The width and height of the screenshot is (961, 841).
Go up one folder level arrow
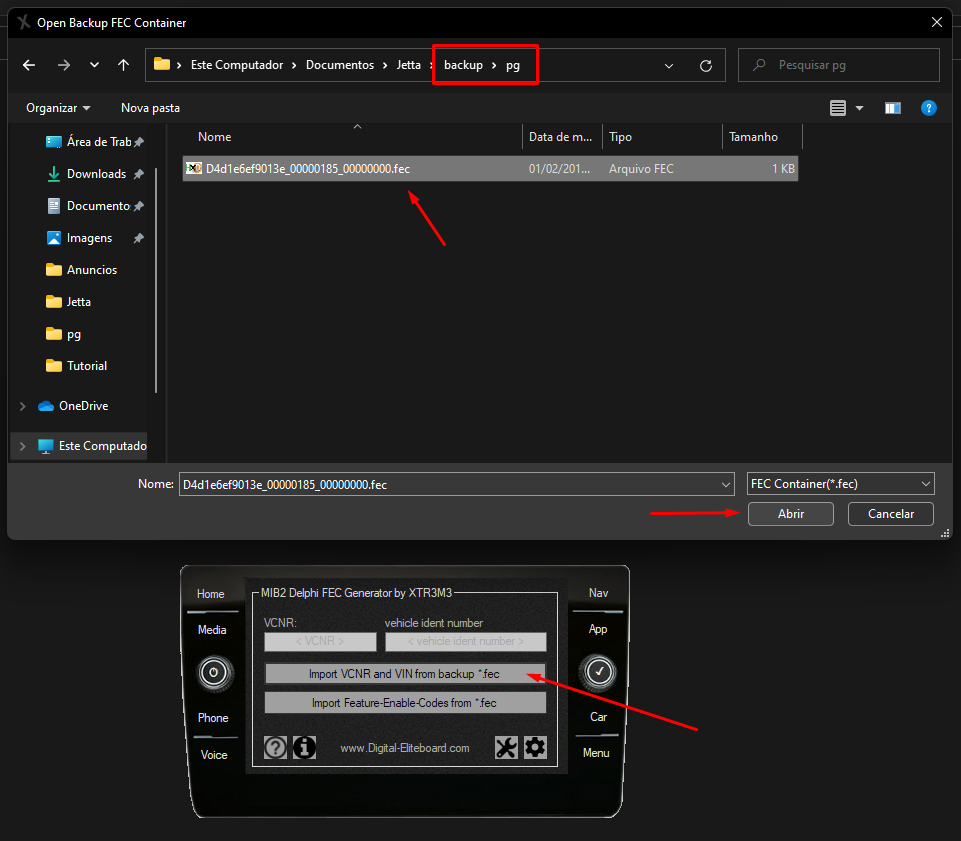pos(123,65)
